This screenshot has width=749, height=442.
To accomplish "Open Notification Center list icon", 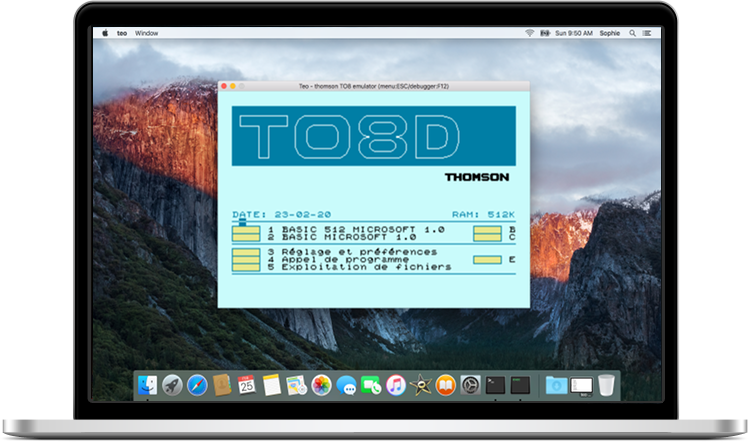I will (647, 33).
